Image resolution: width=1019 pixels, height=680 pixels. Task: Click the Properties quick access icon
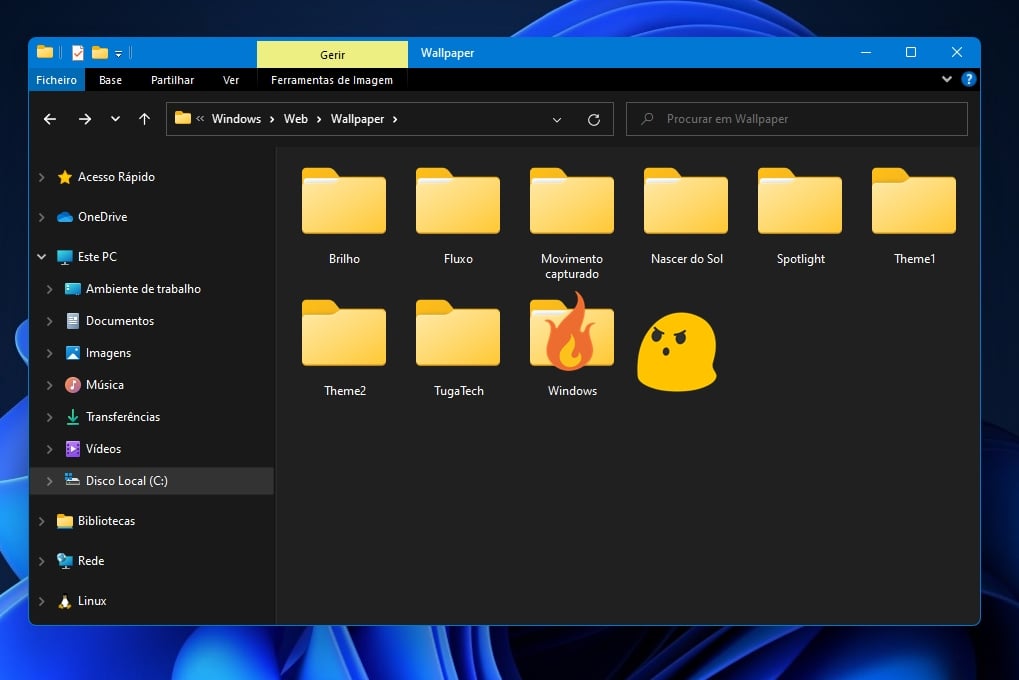point(77,53)
